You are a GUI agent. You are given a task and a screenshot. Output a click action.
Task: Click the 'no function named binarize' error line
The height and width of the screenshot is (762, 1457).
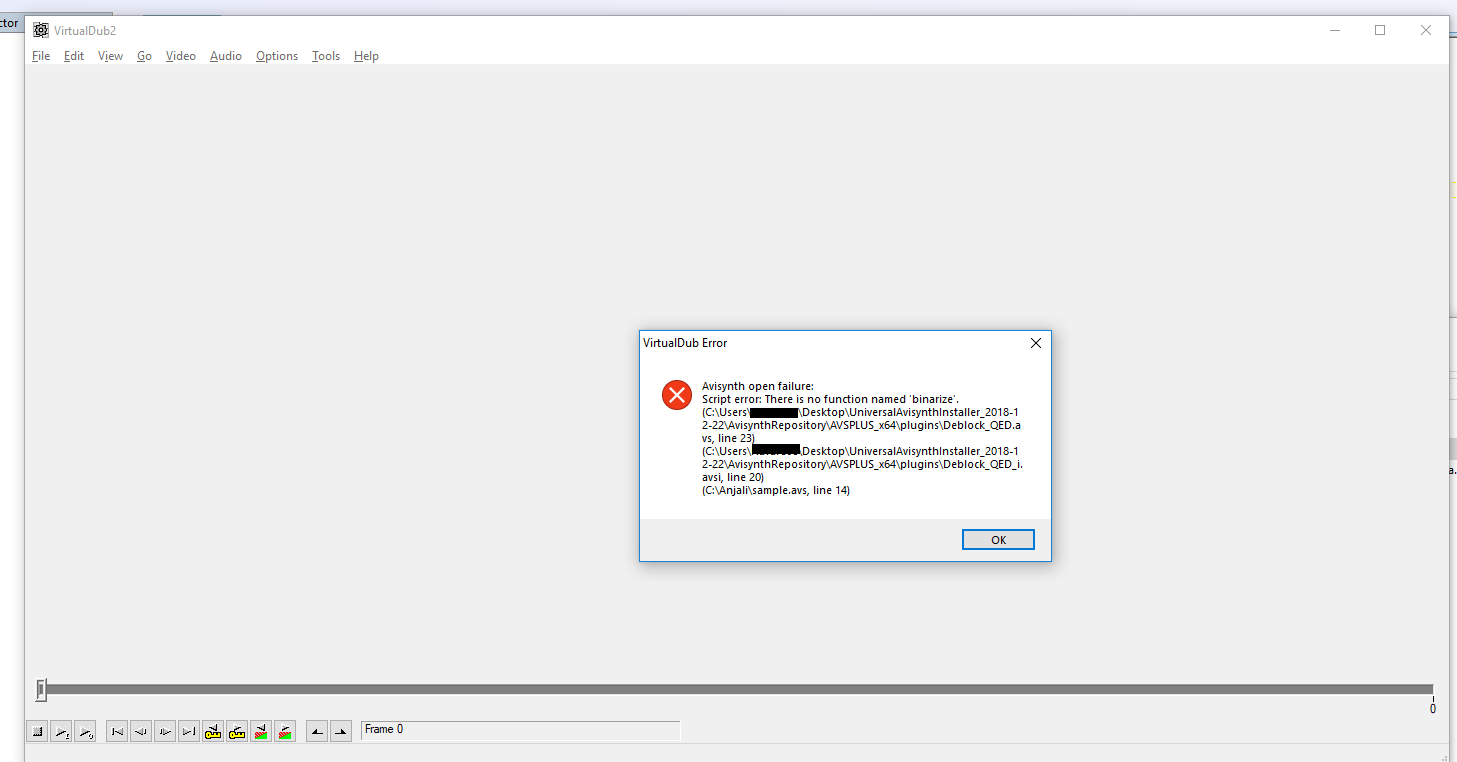pyautogui.click(x=831, y=399)
